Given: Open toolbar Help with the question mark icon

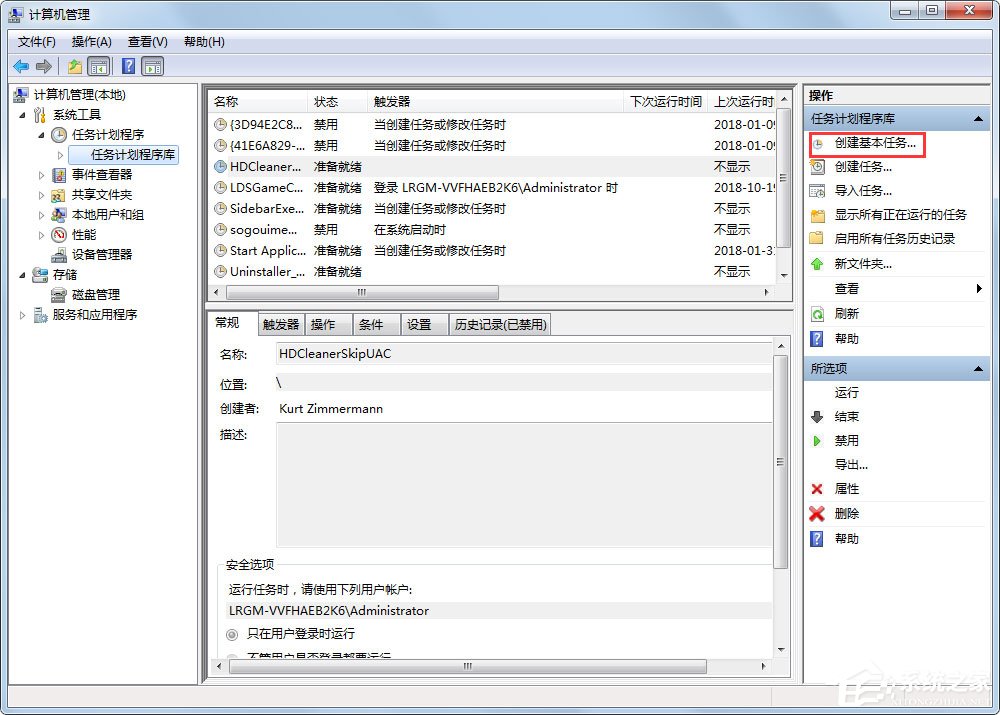Looking at the screenshot, I should click(126, 66).
